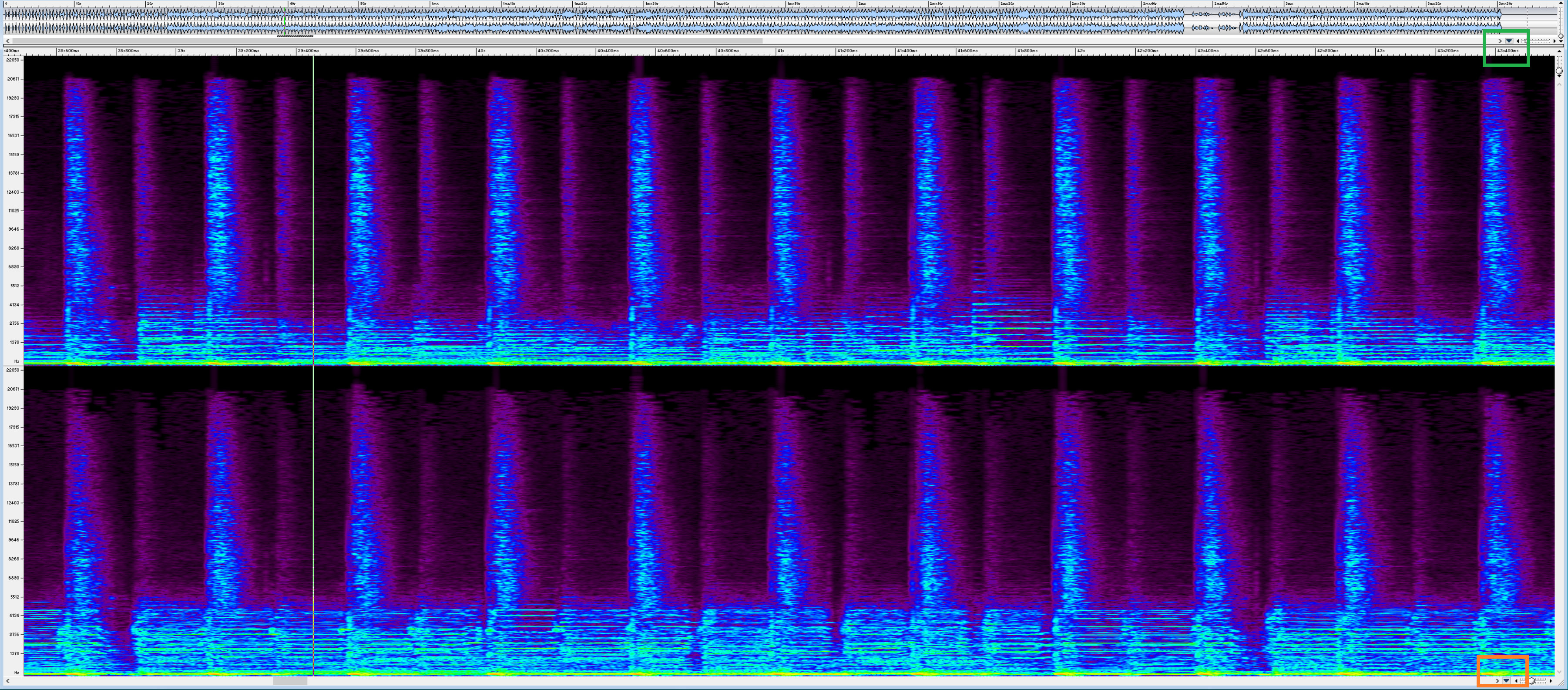
Task: Click the '41s800ms' ruler label
Action: 1027,50
